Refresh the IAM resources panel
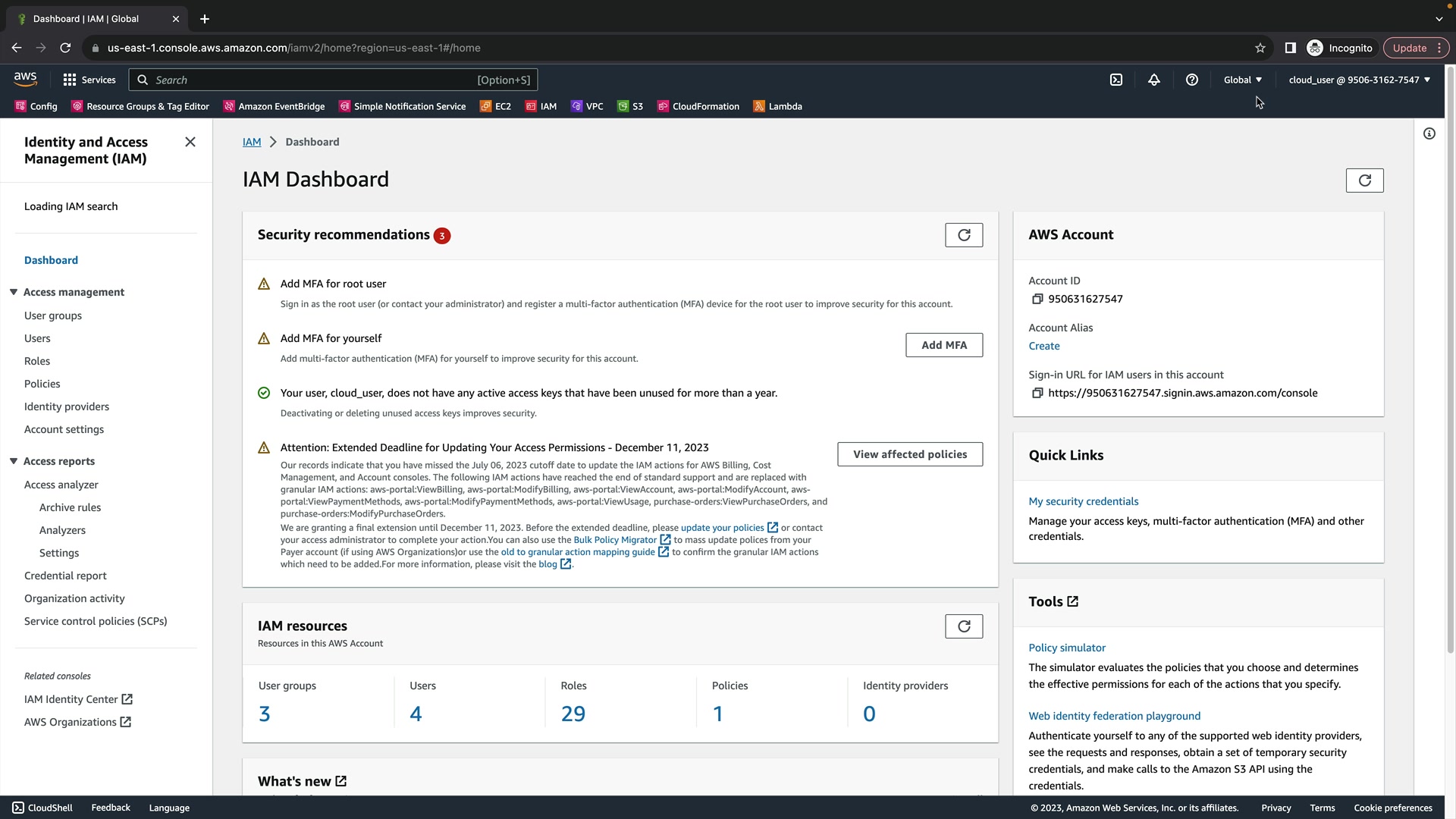 pyautogui.click(x=964, y=626)
